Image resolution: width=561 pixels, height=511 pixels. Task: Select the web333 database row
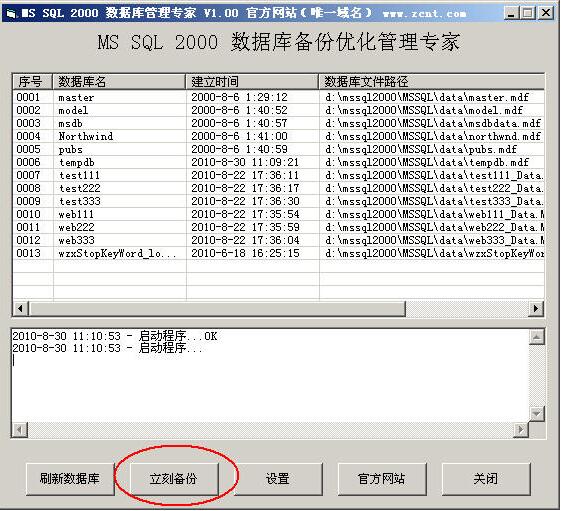coord(278,240)
